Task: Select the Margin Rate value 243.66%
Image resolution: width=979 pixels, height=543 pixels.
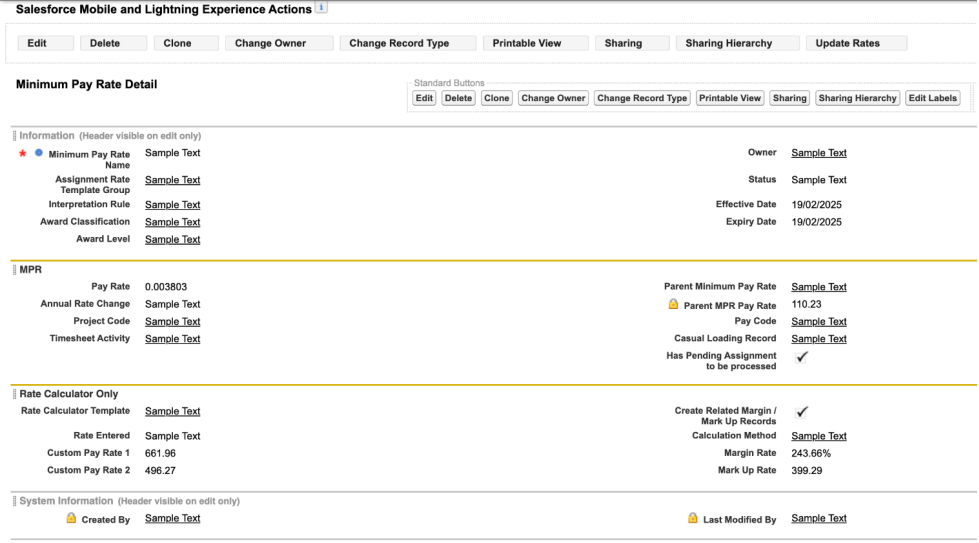Action: coord(811,454)
